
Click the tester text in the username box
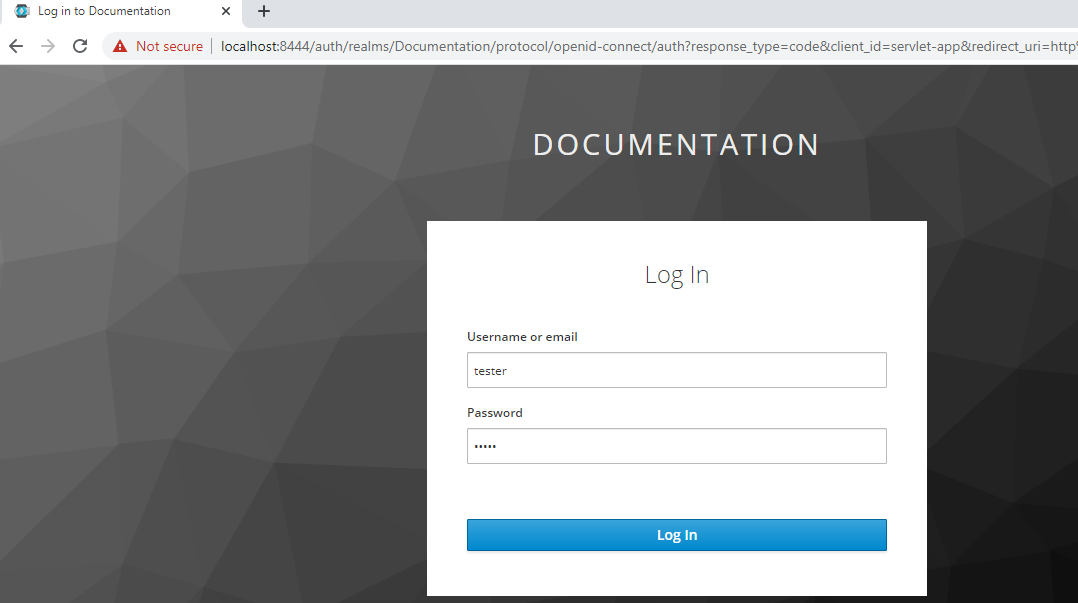pyautogui.click(x=490, y=370)
